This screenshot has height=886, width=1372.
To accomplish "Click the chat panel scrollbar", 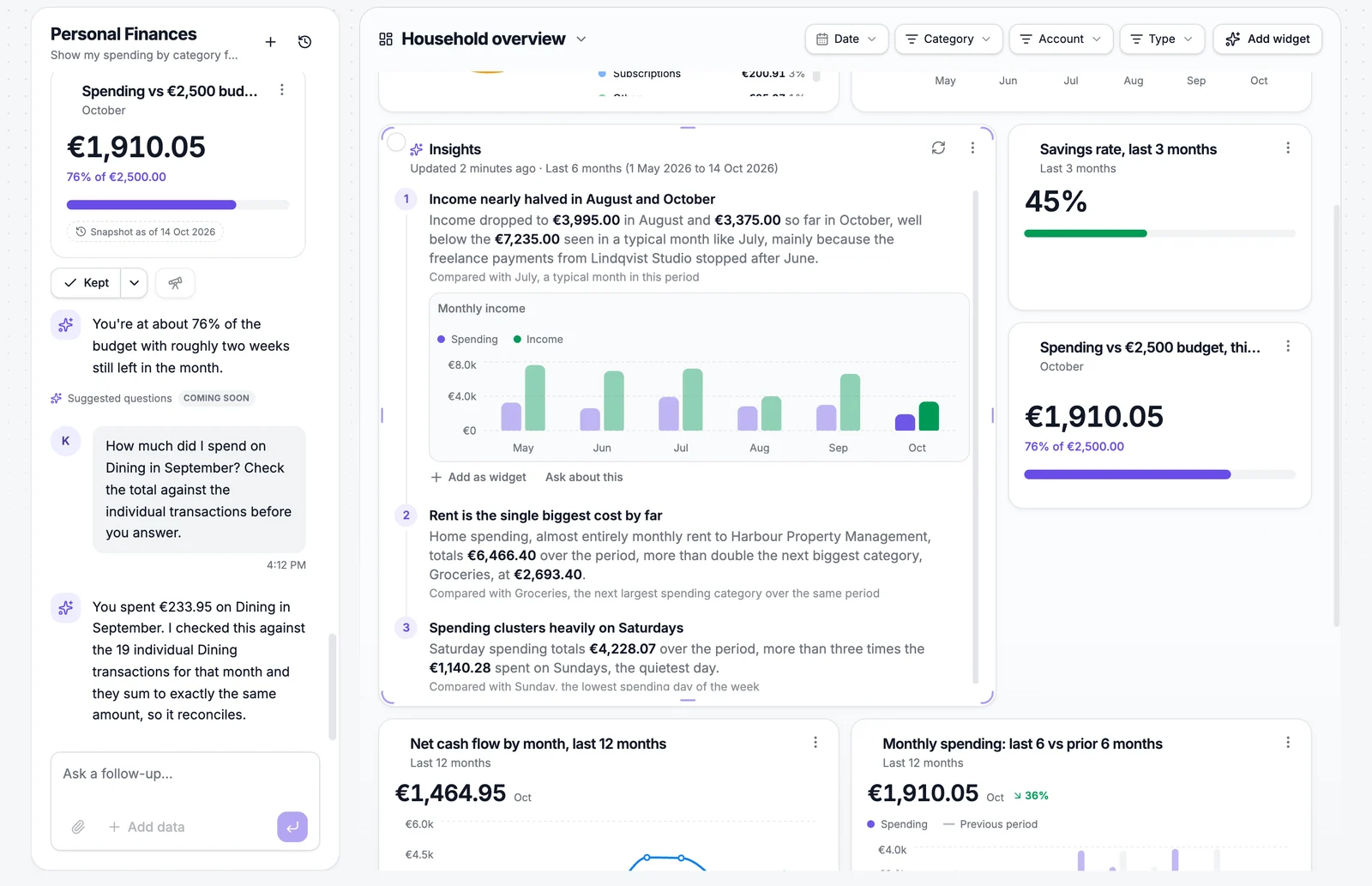I will (x=333, y=686).
